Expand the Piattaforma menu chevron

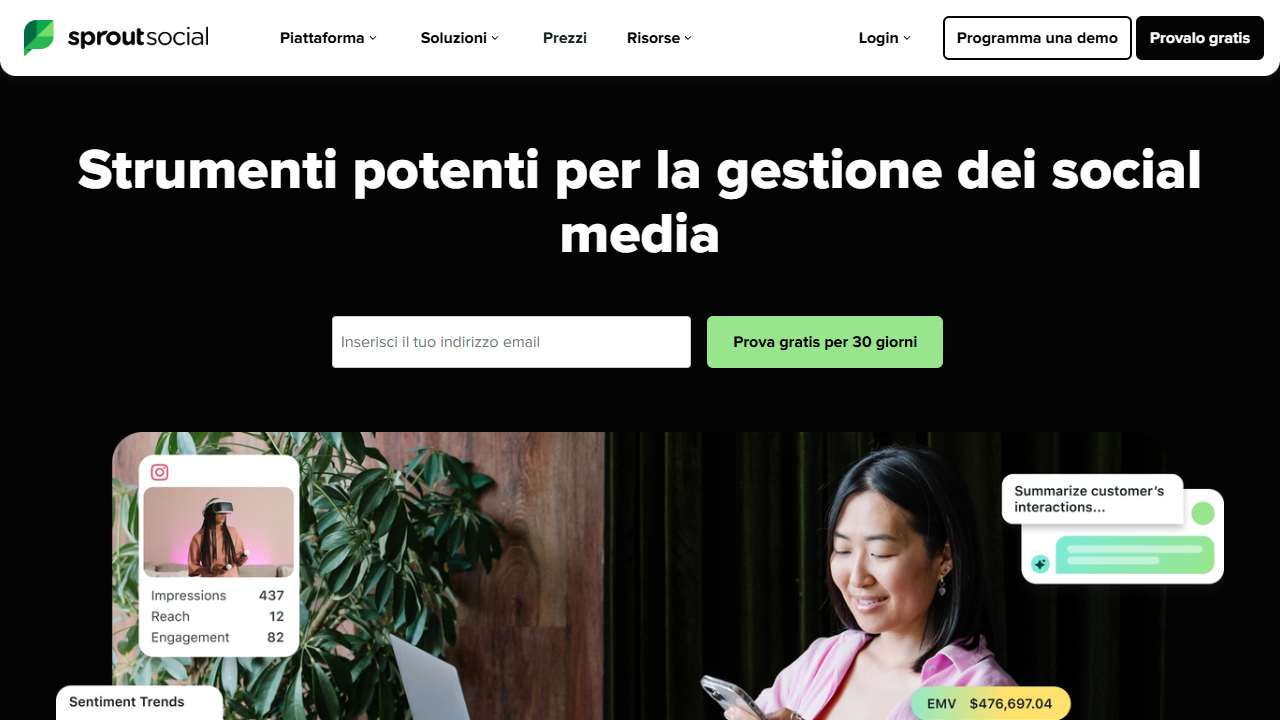(x=373, y=38)
